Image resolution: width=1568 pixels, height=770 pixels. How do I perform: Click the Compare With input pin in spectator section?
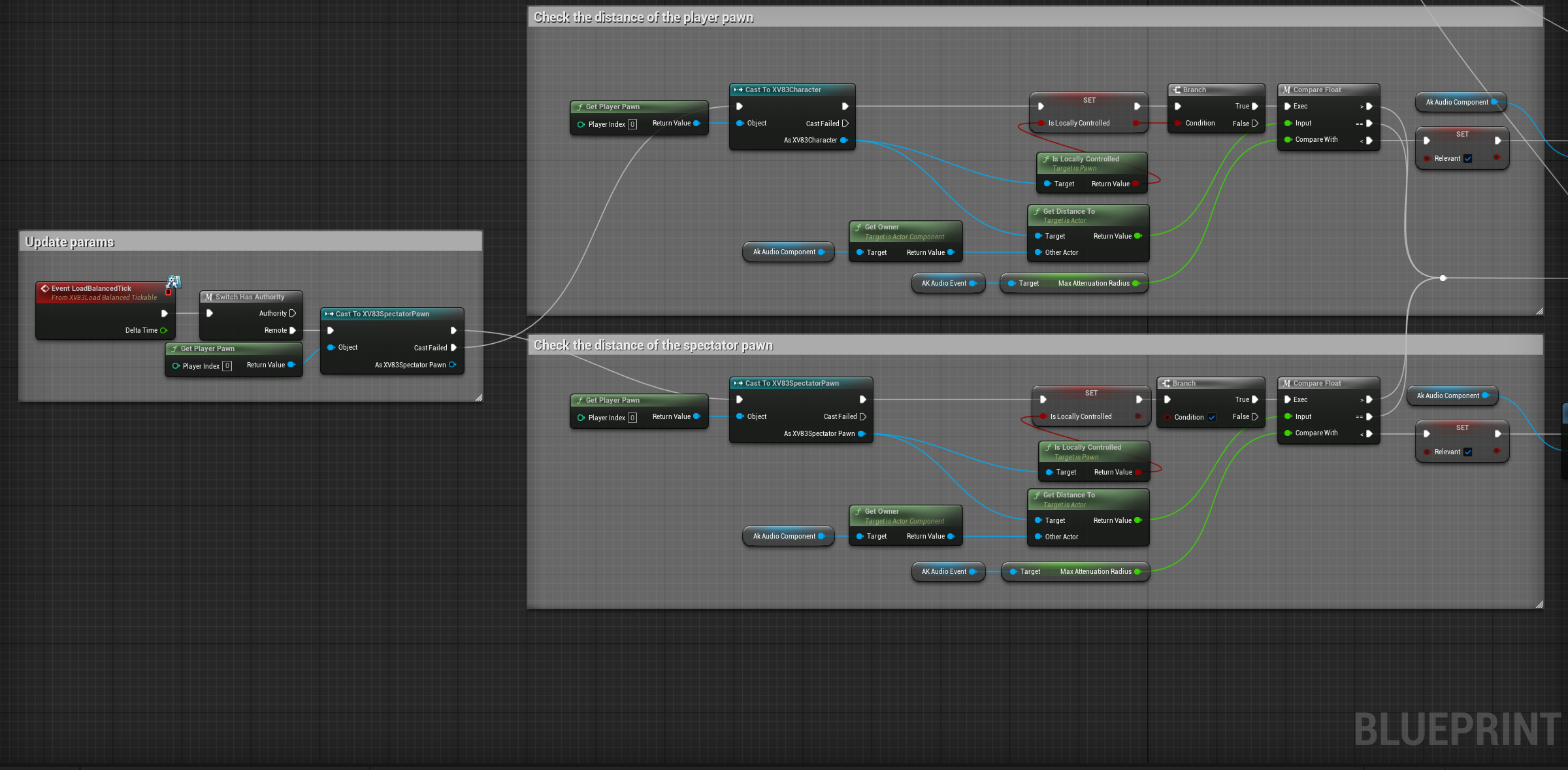point(1288,433)
